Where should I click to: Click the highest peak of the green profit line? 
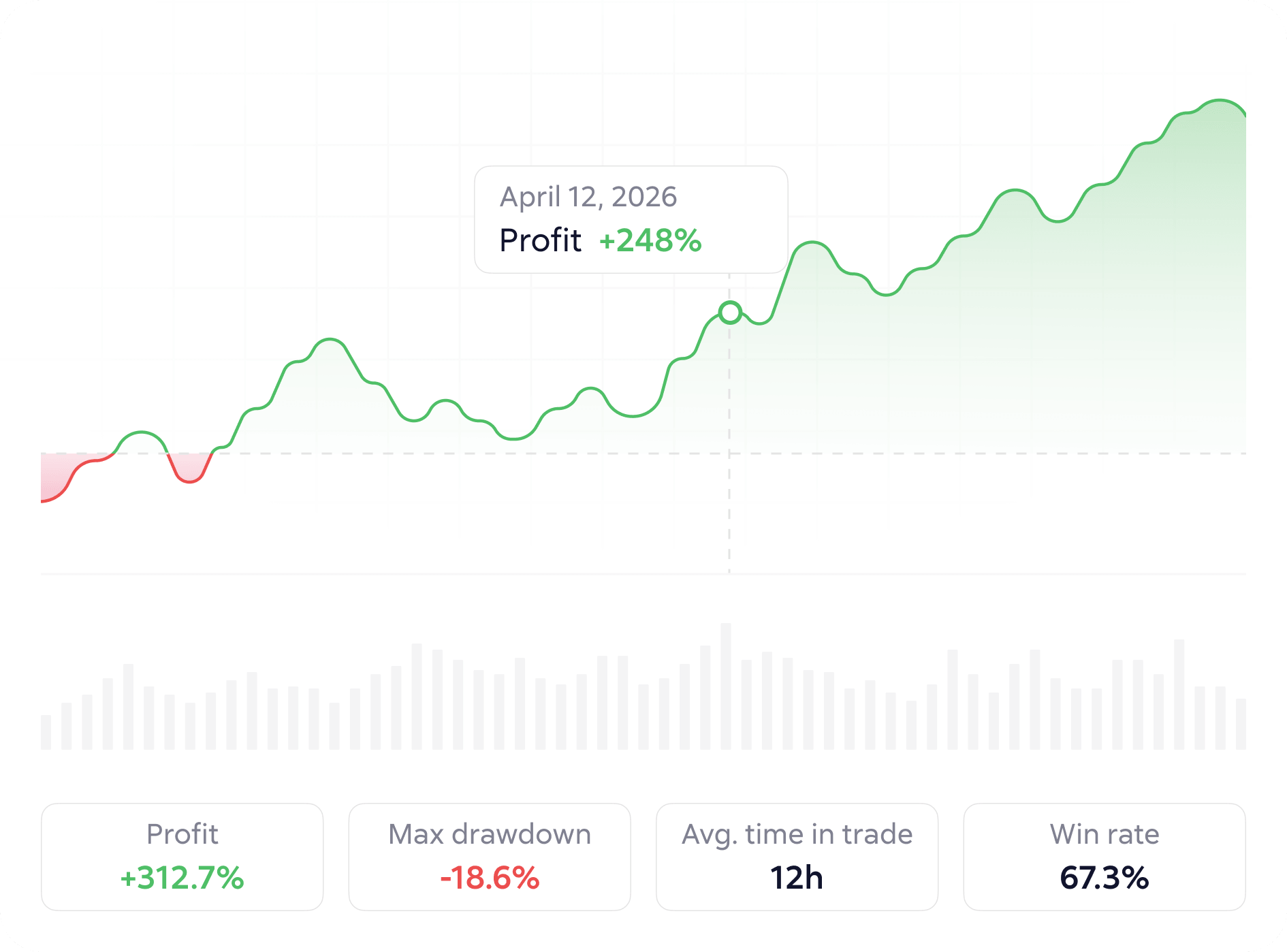[1220, 101]
